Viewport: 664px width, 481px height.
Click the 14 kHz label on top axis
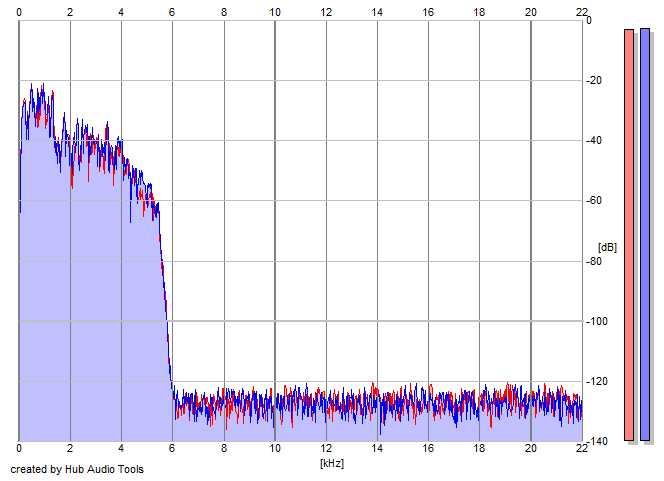click(377, 12)
